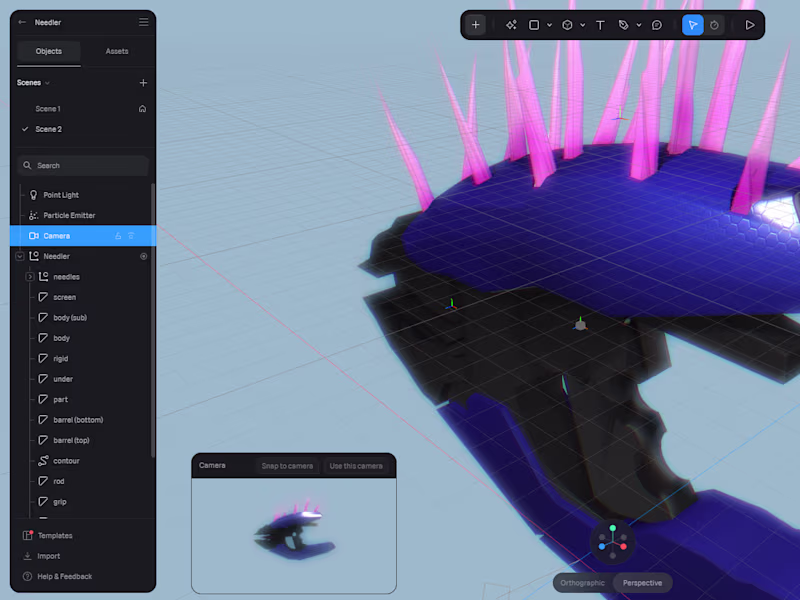Switch to the Objects tab
The image size is (800, 600).
click(x=48, y=52)
